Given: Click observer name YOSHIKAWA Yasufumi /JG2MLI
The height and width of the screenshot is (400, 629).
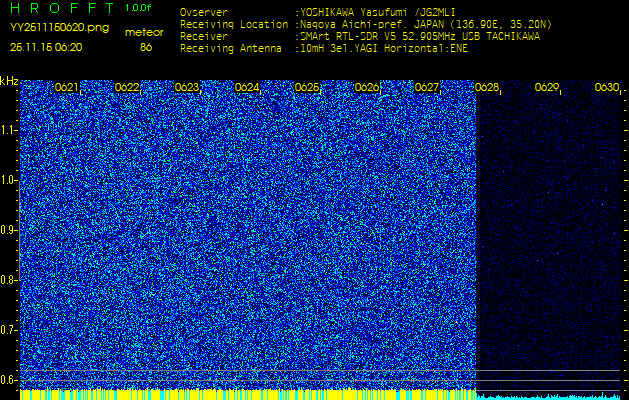Looking at the screenshot, I should (x=378, y=13).
